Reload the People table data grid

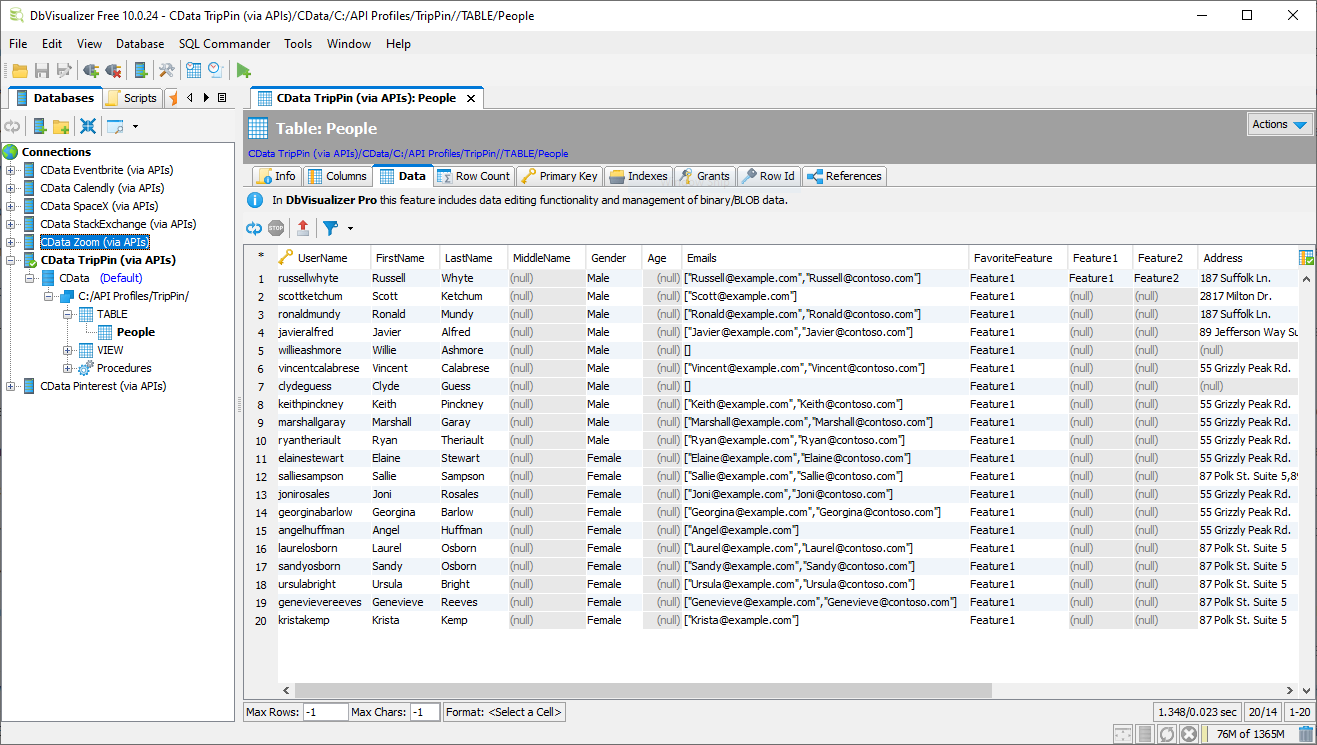pyautogui.click(x=254, y=228)
